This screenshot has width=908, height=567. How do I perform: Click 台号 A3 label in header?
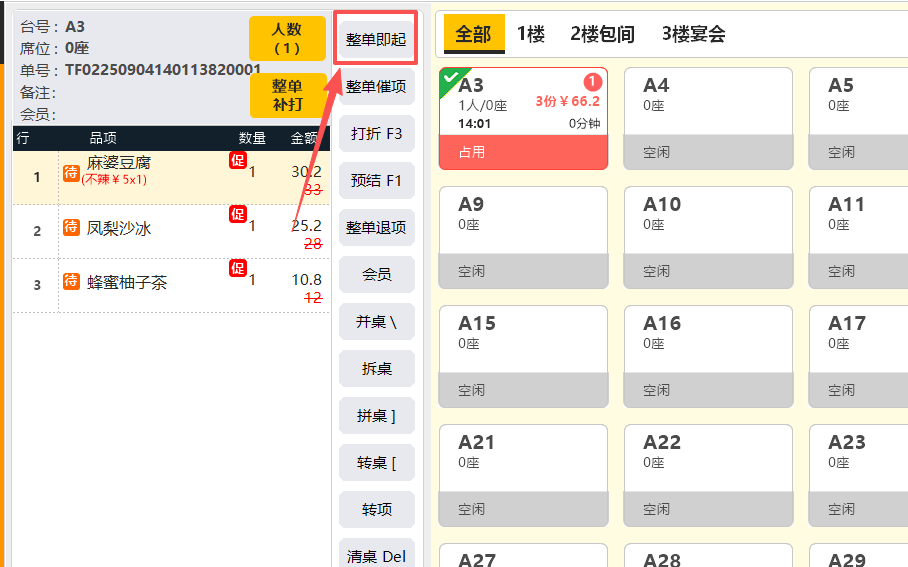pos(52,27)
